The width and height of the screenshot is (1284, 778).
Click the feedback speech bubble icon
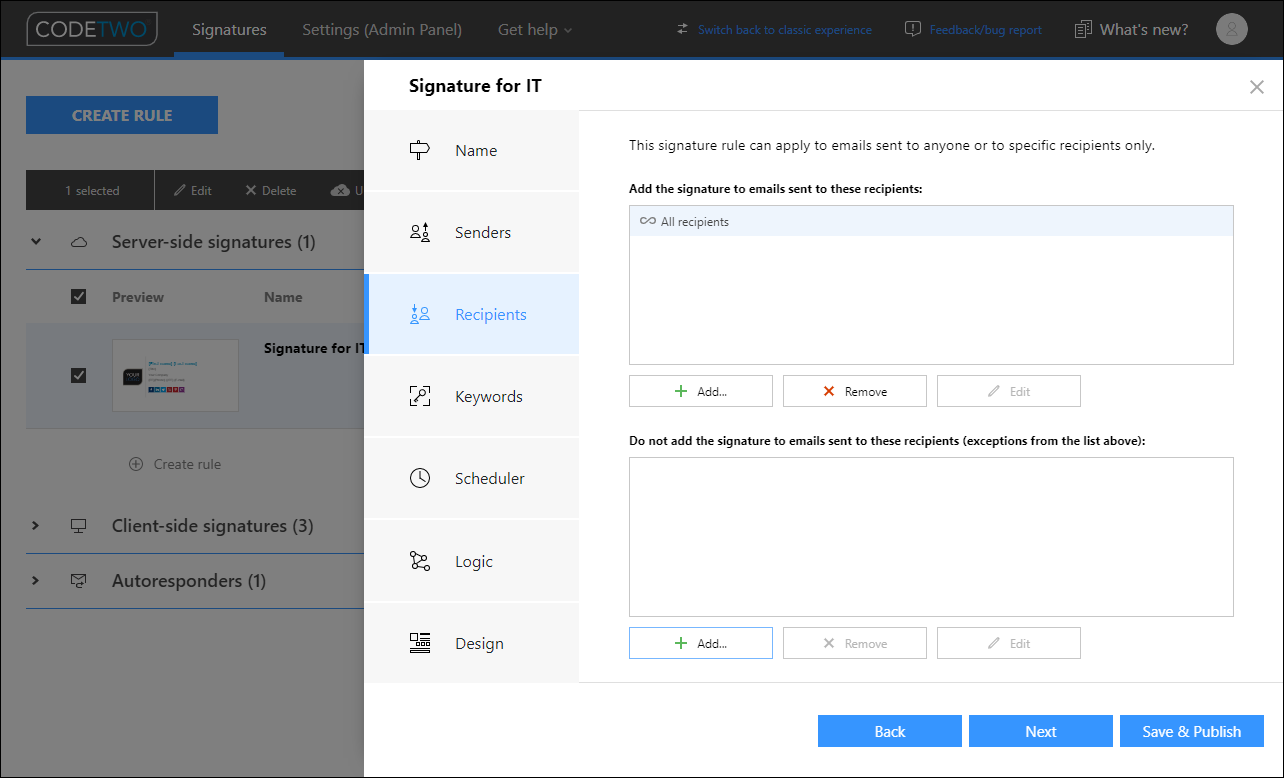(912, 29)
